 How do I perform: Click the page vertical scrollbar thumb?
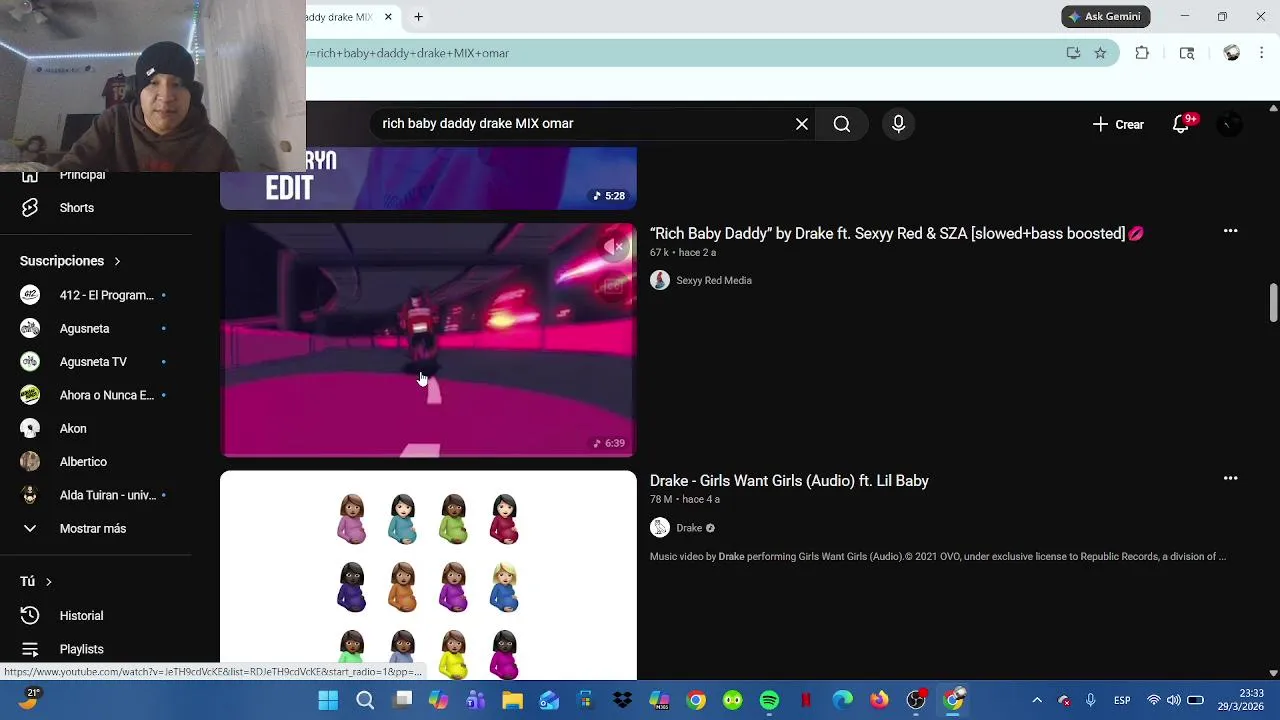[x=1273, y=303]
